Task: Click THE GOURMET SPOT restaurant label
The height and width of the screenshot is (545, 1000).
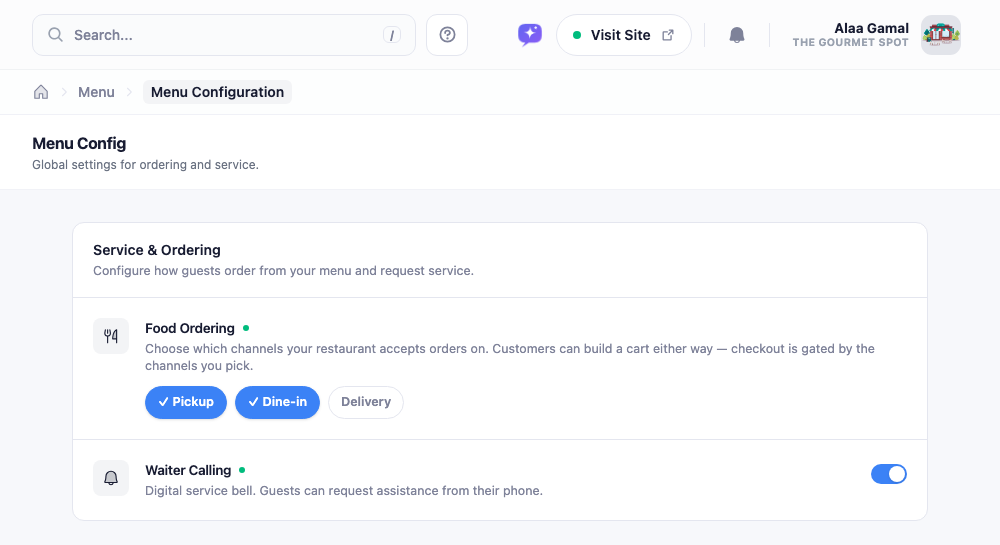Action: click(x=850, y=43)
